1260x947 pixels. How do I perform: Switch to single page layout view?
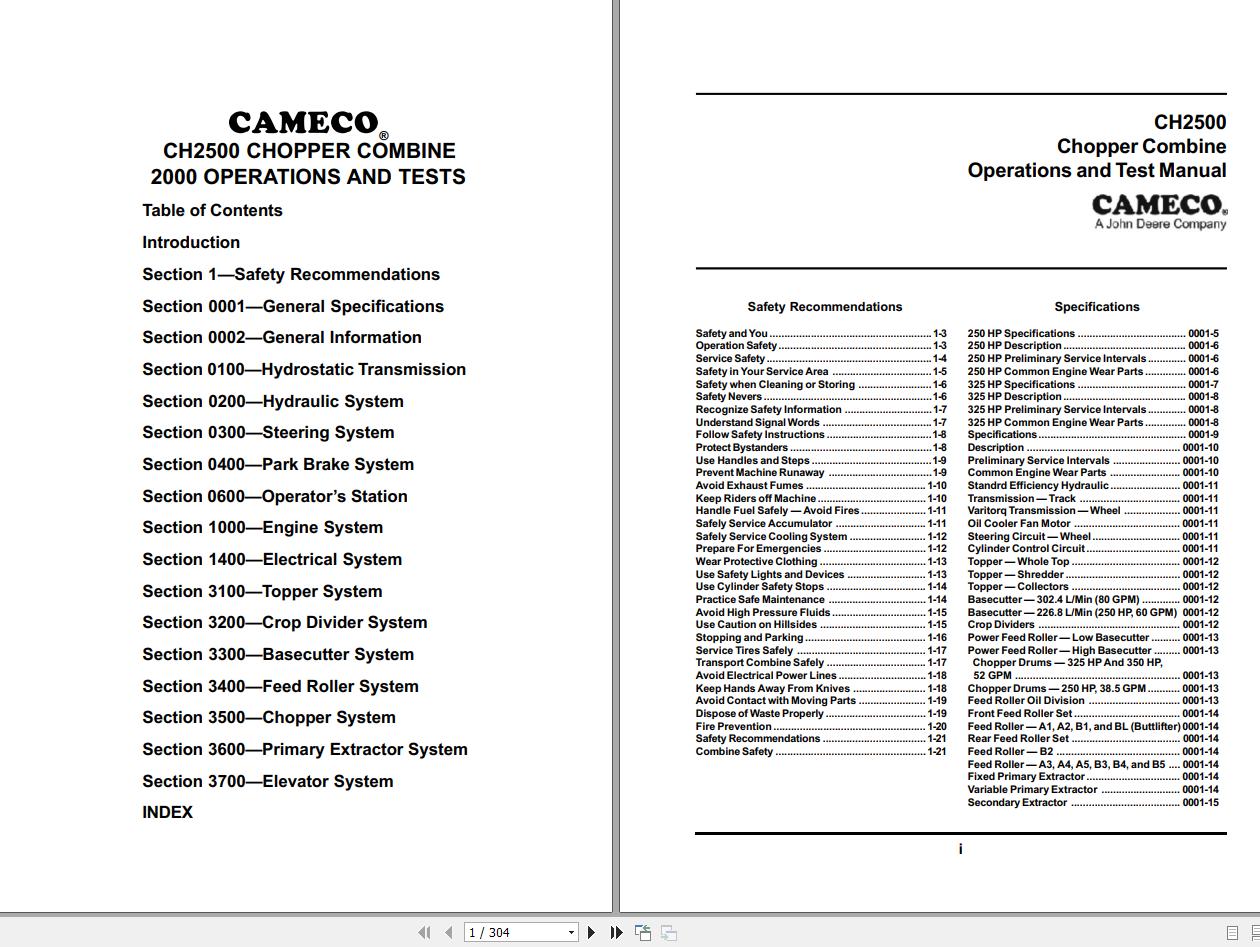coord(1232,932)
